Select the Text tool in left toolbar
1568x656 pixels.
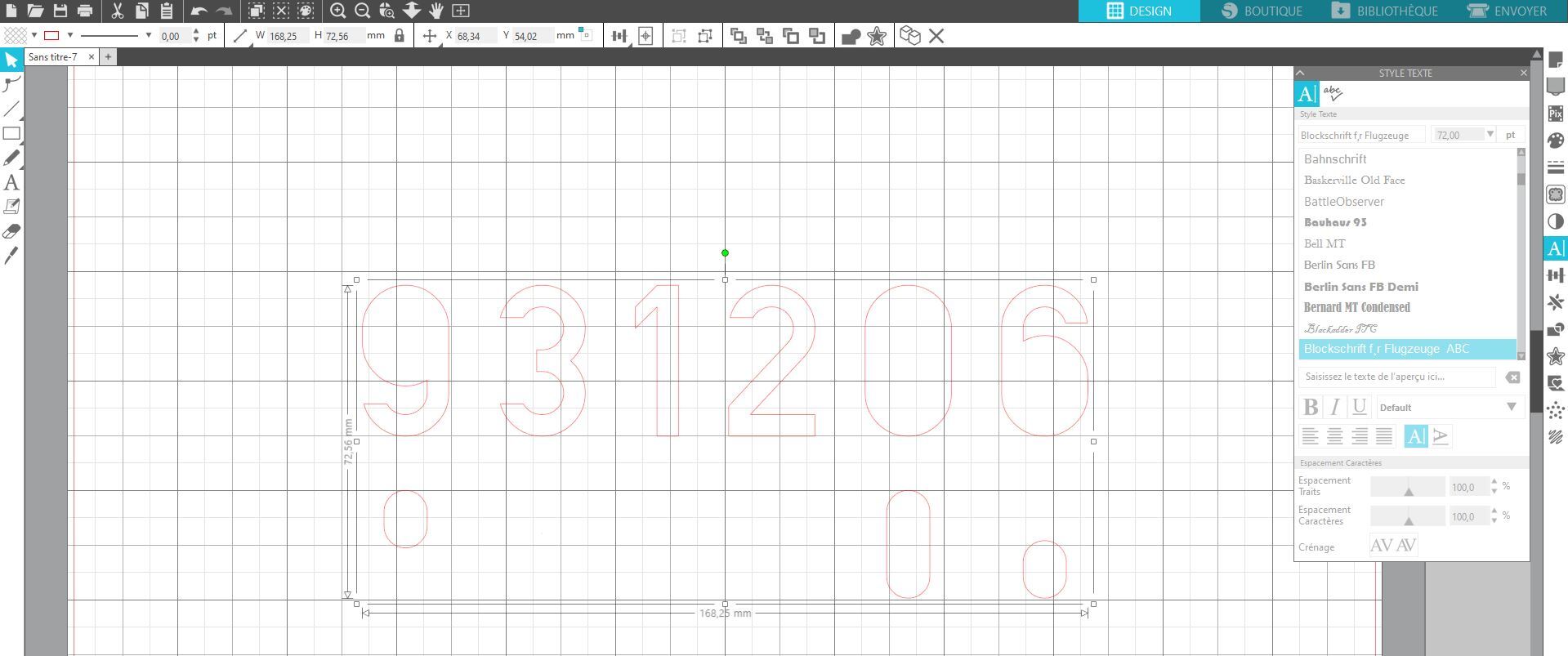pyautogui.click(x=11, y=182)
